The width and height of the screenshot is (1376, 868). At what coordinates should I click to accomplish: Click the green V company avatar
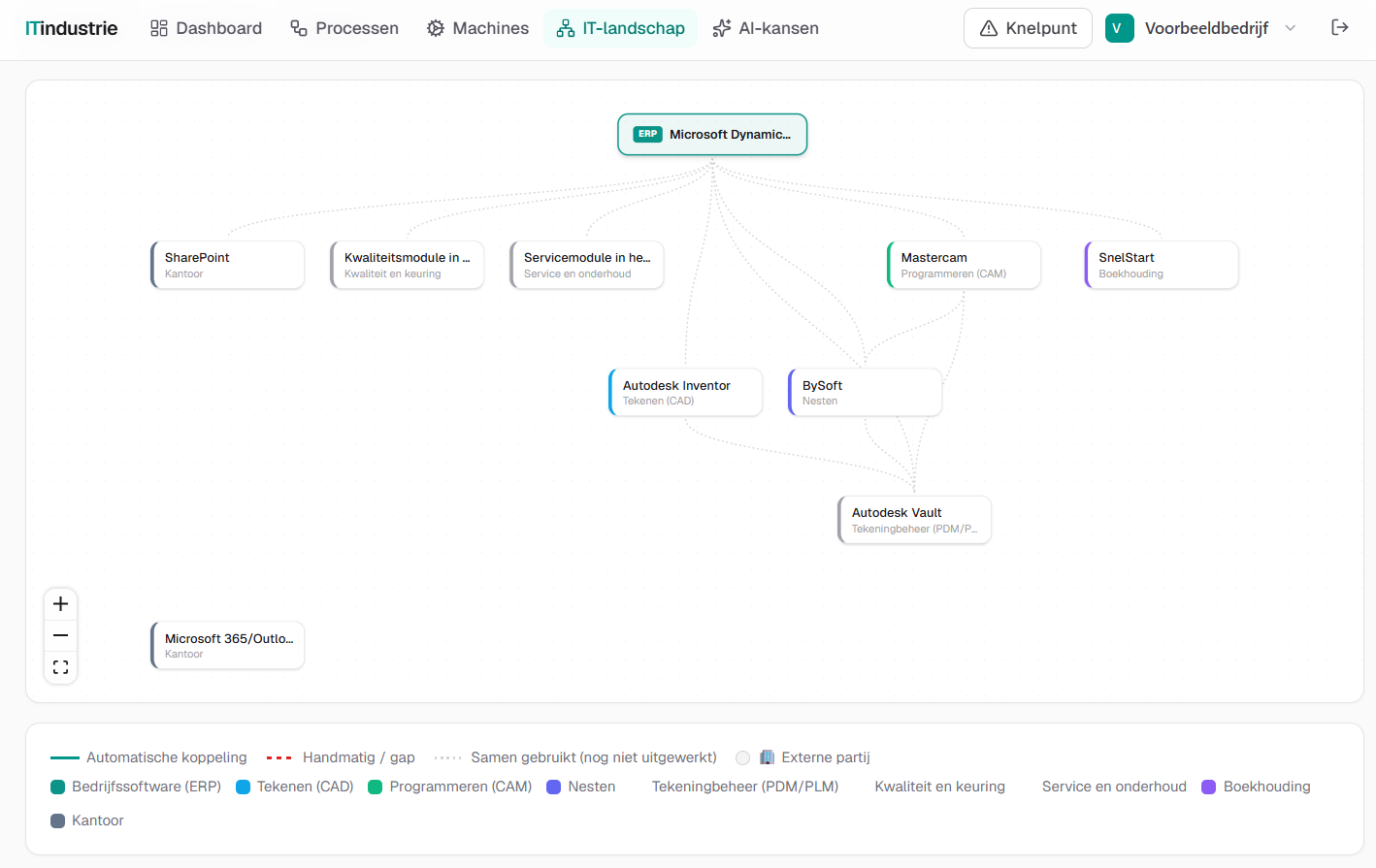(1119, 28)
